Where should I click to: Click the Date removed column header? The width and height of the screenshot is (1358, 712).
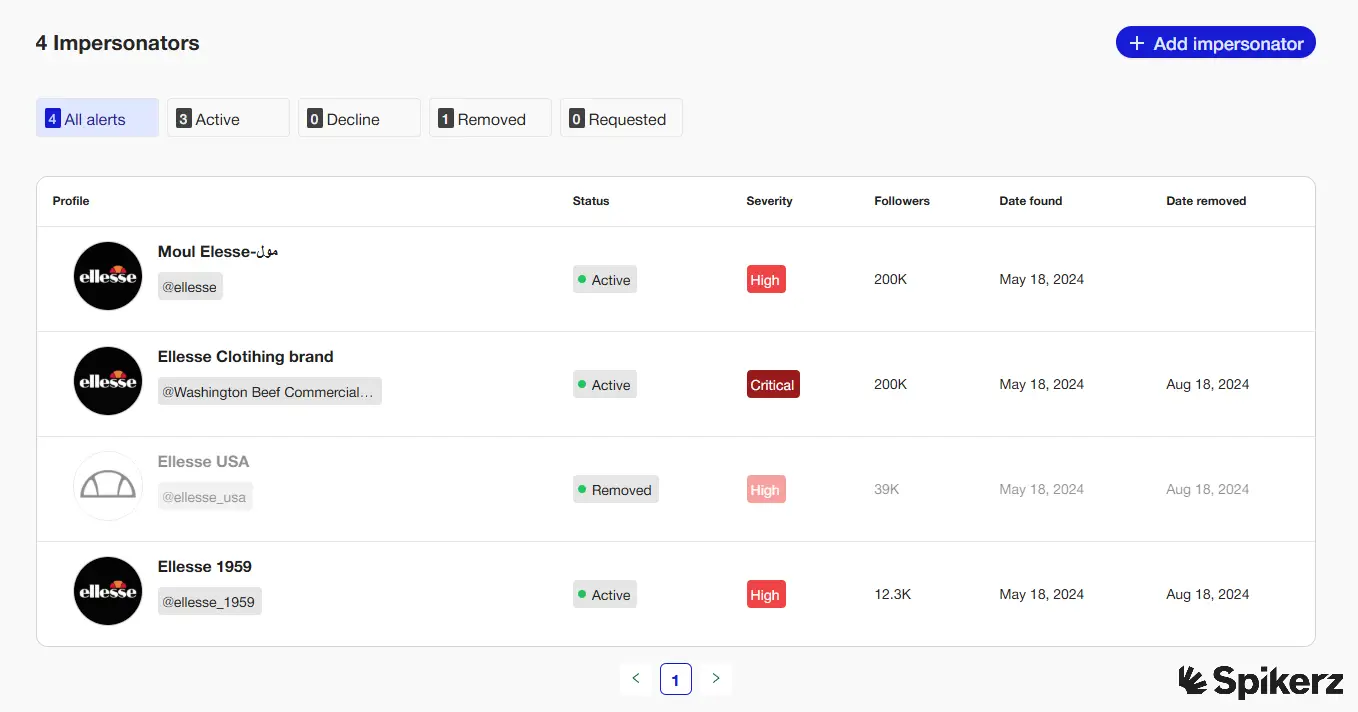pos(1206,201)
